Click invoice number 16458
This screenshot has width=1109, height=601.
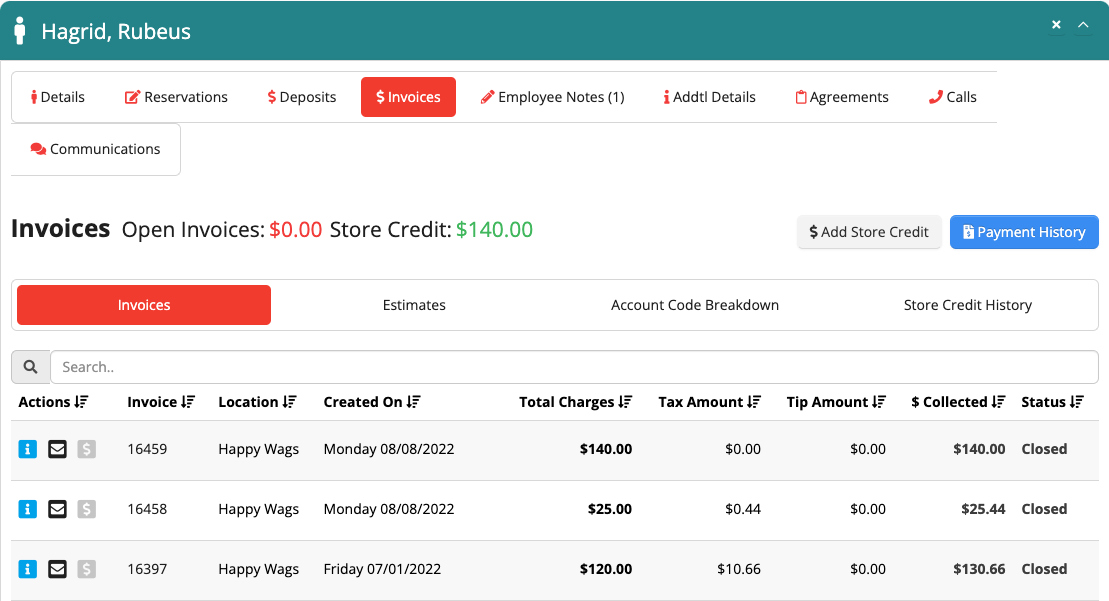[147, 509]
